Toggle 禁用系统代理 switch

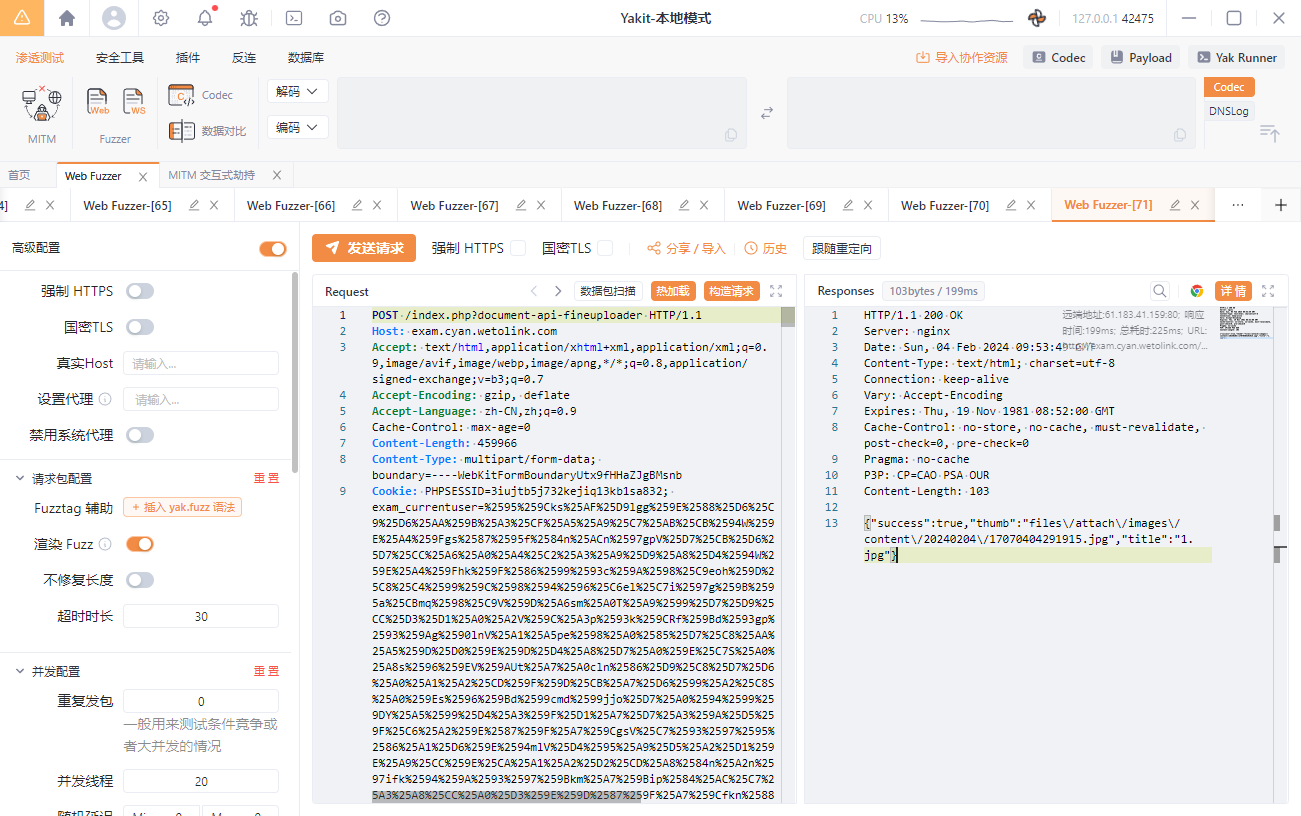pyautogui.click(x=140, y=435)
